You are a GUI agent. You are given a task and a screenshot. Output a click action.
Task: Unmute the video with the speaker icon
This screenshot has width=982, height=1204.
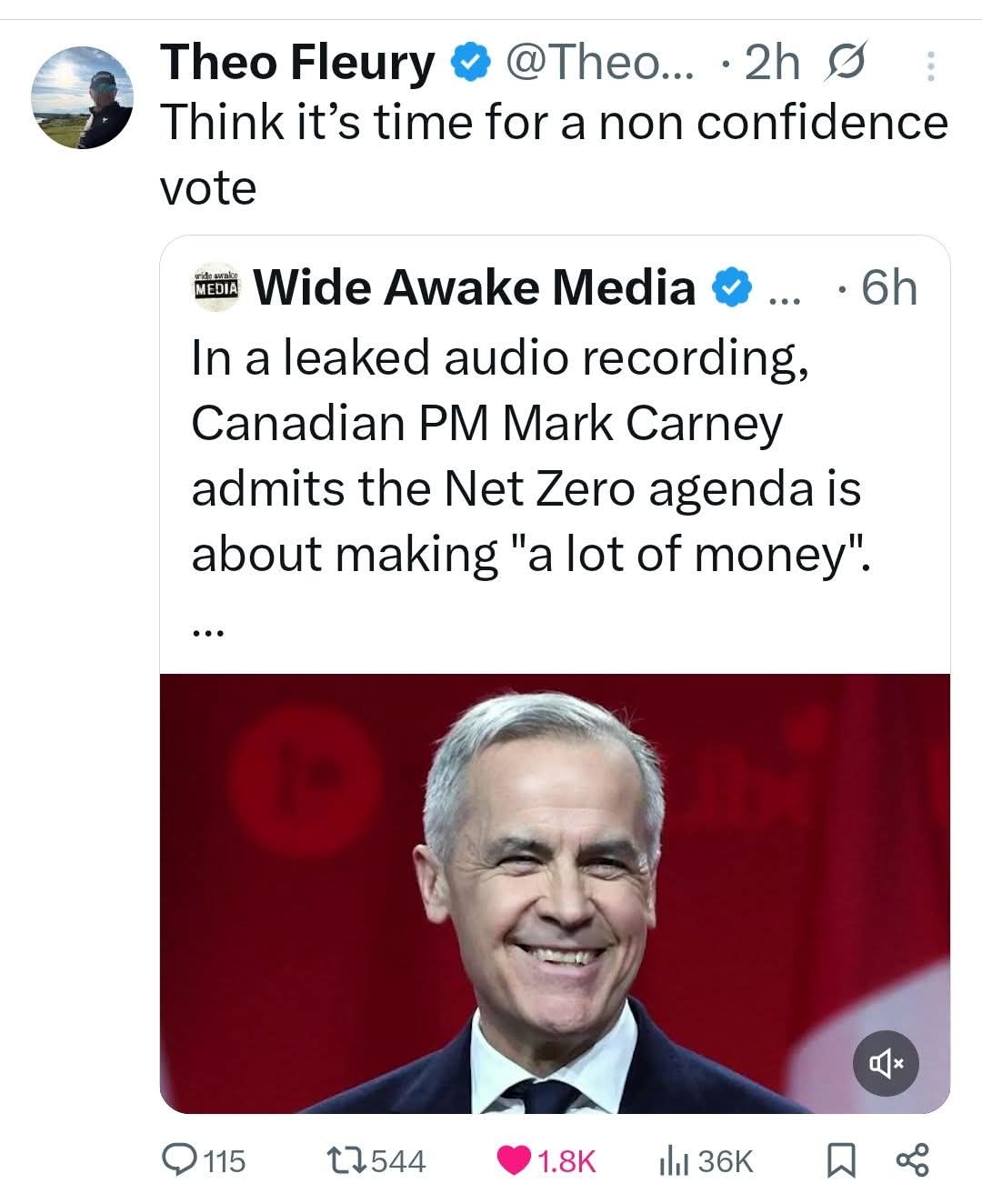pos(886,1062)
